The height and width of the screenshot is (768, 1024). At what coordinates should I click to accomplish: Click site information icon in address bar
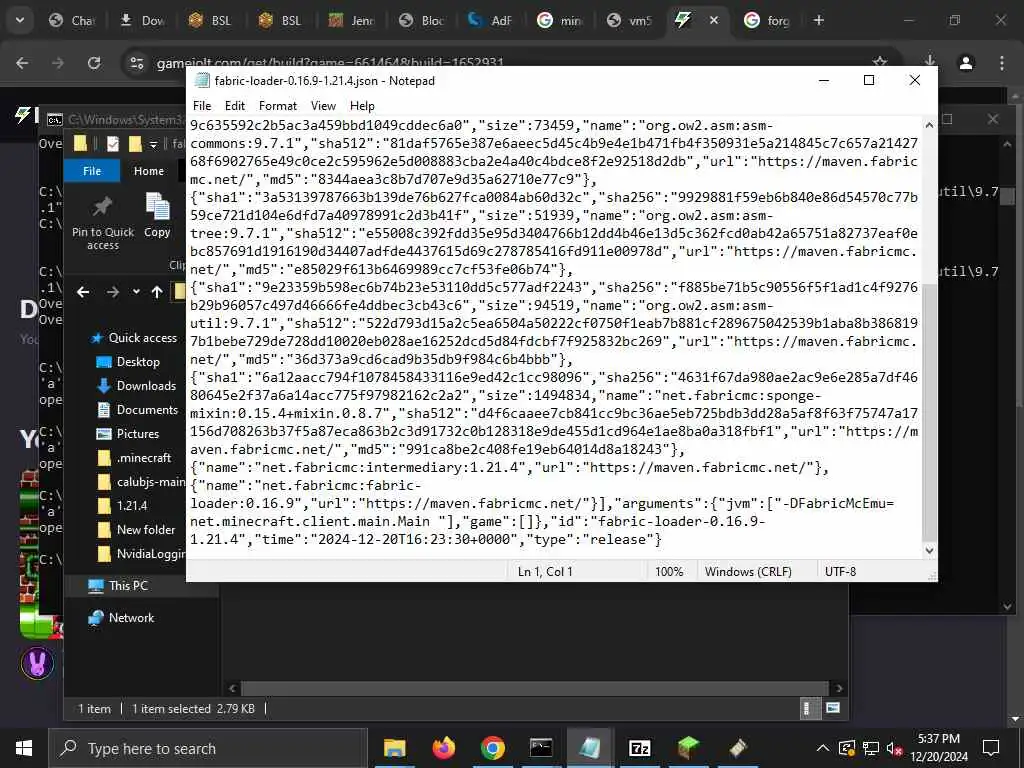tap(136, 63)
